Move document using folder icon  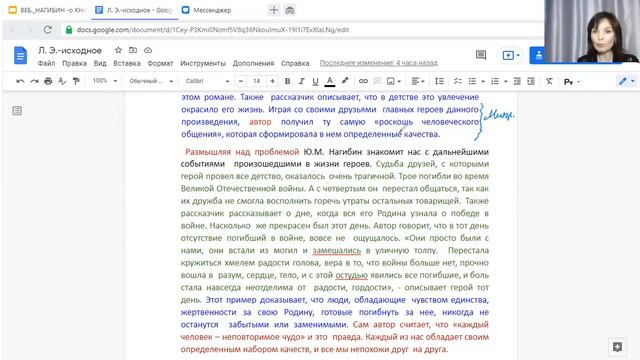[133, 50]
